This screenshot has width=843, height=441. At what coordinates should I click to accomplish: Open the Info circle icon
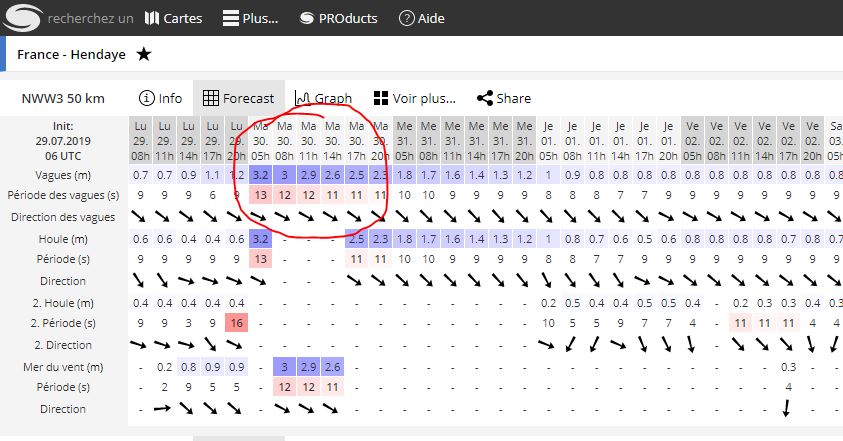tap(147, 98)
